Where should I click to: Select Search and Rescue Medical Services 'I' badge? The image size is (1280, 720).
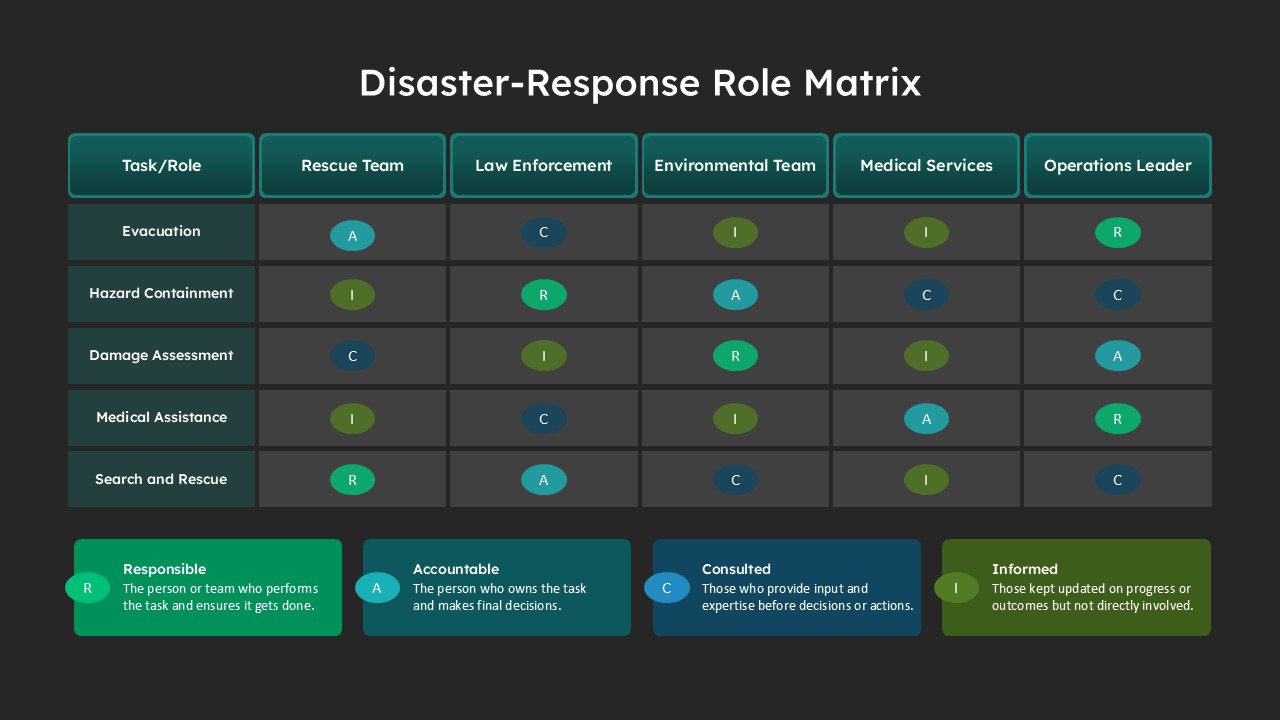pyautogui.click(x=926, y=480)
